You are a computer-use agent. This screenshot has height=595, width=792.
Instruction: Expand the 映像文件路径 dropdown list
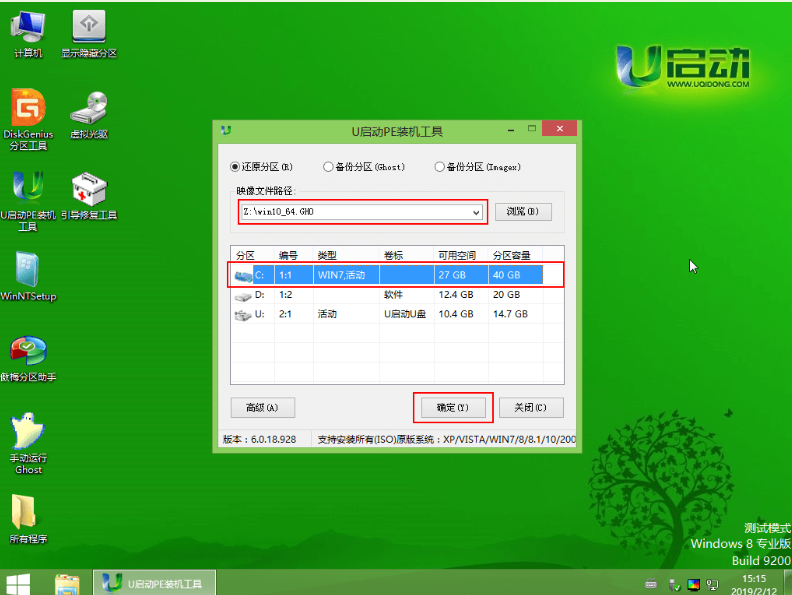click(476, 212)
